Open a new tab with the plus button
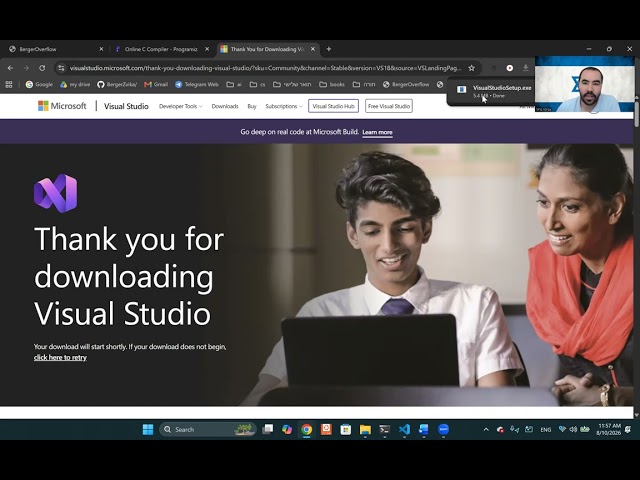Screen dimensions: 640x480 pos(329,49)
